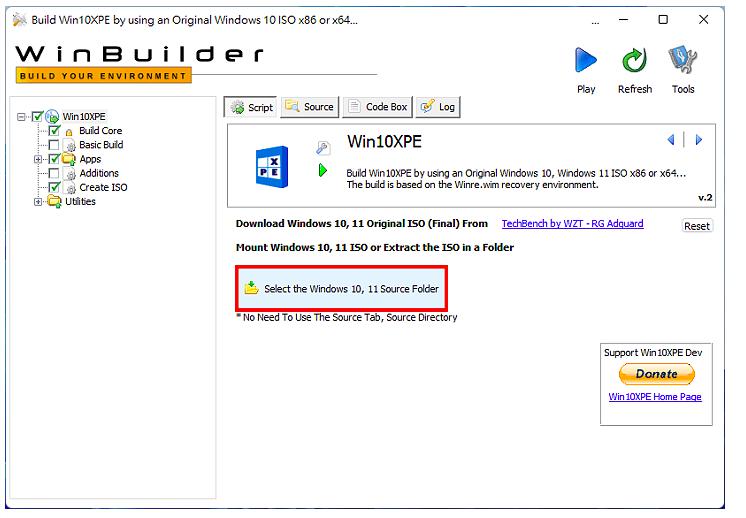
Task: Switch to the Source tab
Action: coord(309,107)
